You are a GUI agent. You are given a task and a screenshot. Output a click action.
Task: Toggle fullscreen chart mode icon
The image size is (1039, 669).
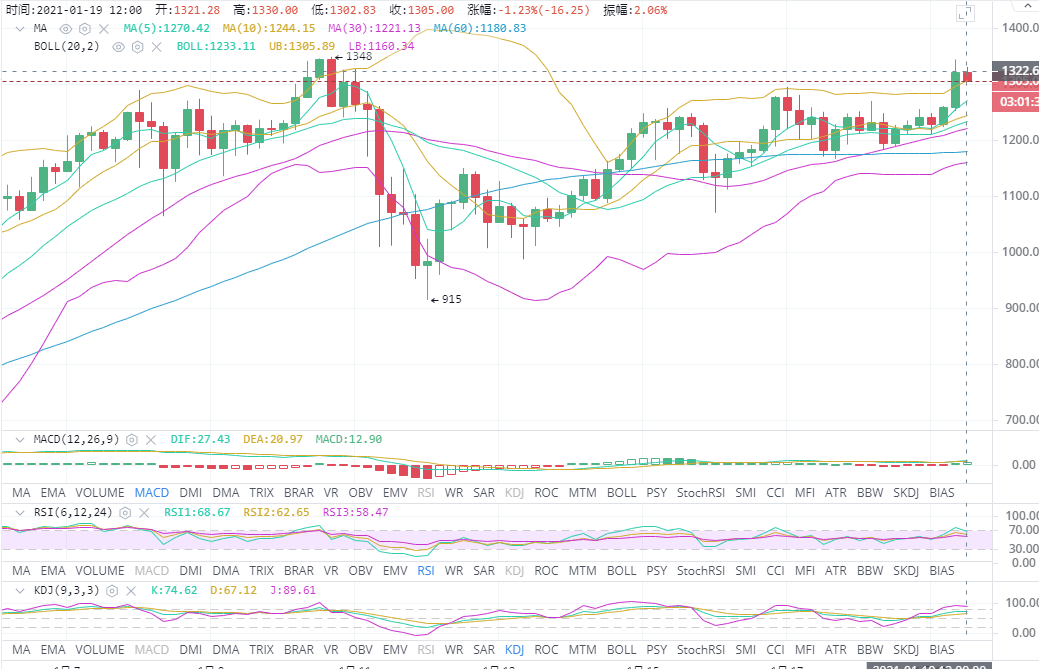[964, 14]
